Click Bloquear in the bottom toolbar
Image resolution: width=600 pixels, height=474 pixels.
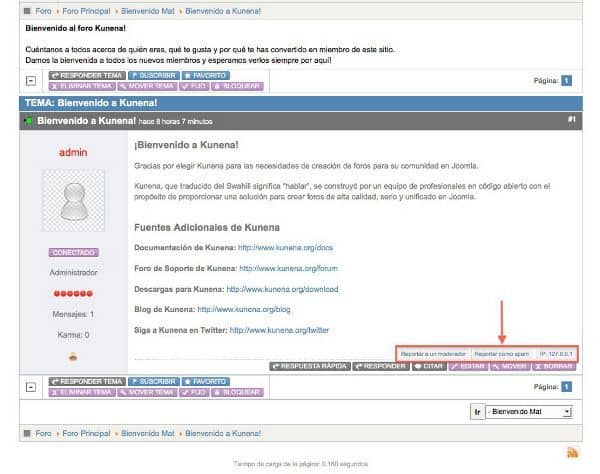(237, 392)
